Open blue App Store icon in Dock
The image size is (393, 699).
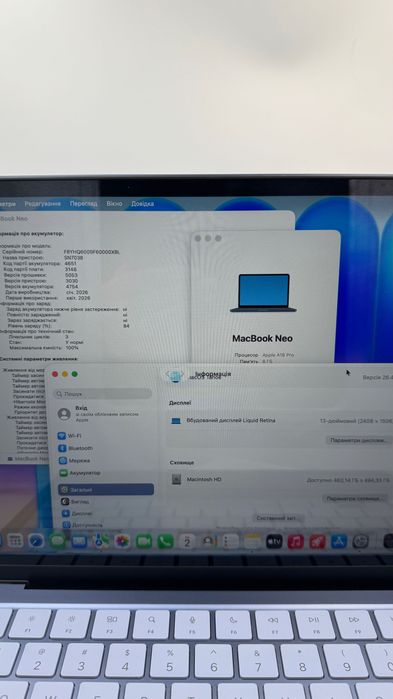point(339,542)
